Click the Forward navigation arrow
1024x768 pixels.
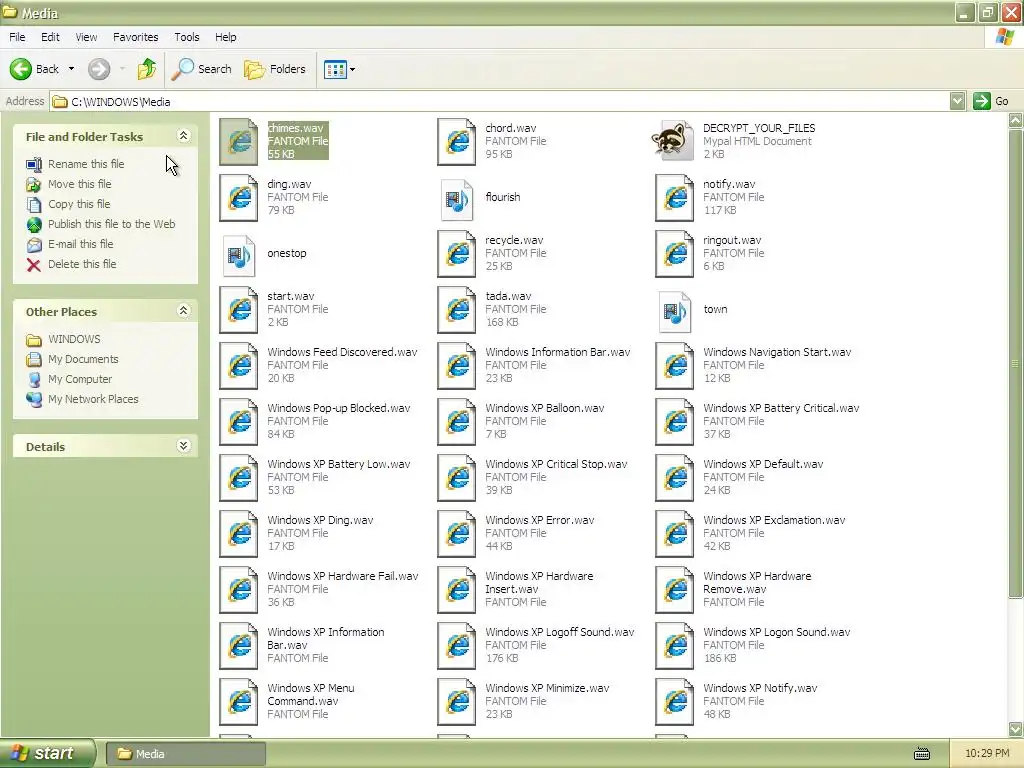pos(99,69)
